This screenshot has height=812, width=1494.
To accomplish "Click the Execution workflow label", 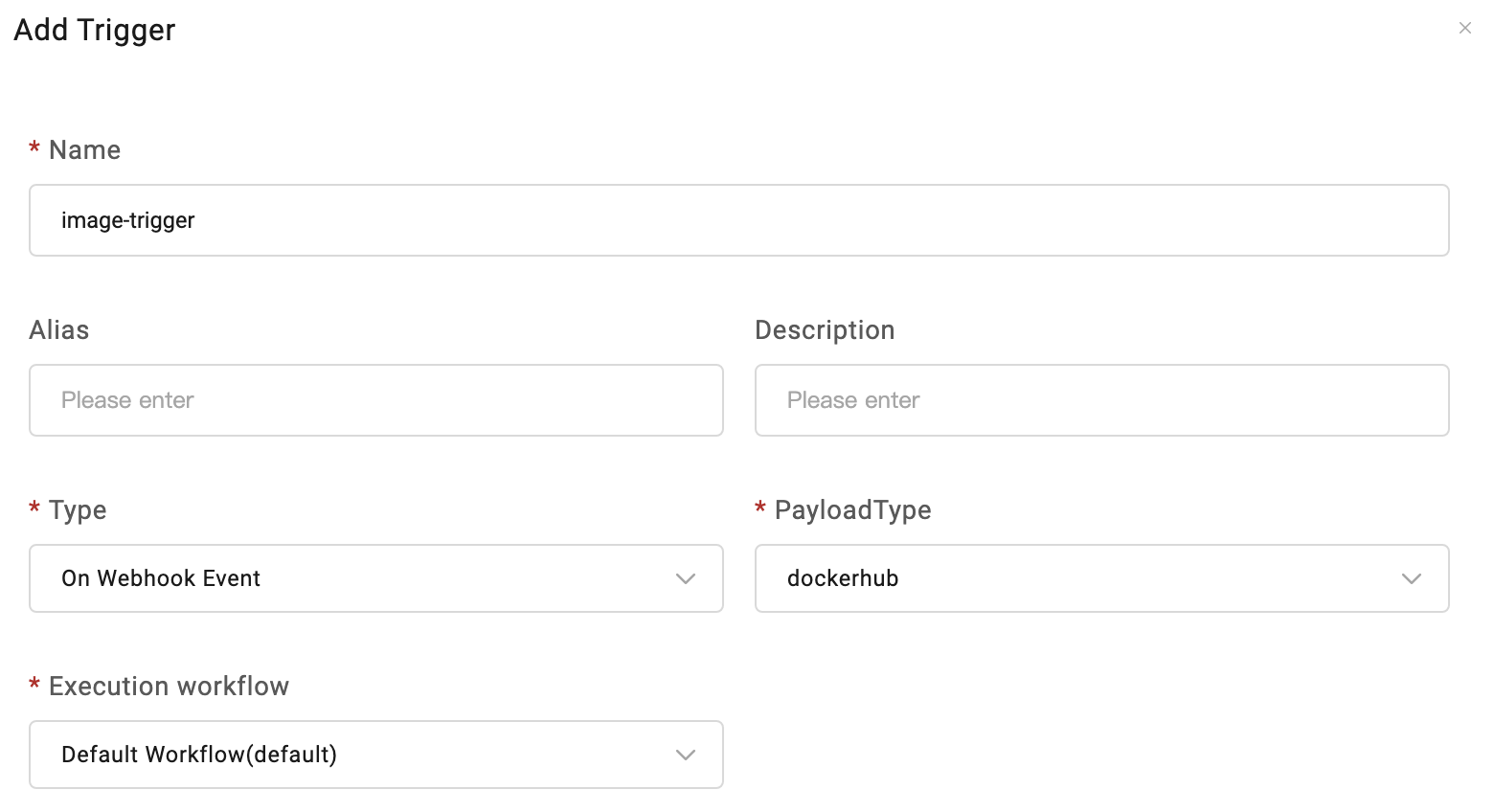I will [169, 687].
